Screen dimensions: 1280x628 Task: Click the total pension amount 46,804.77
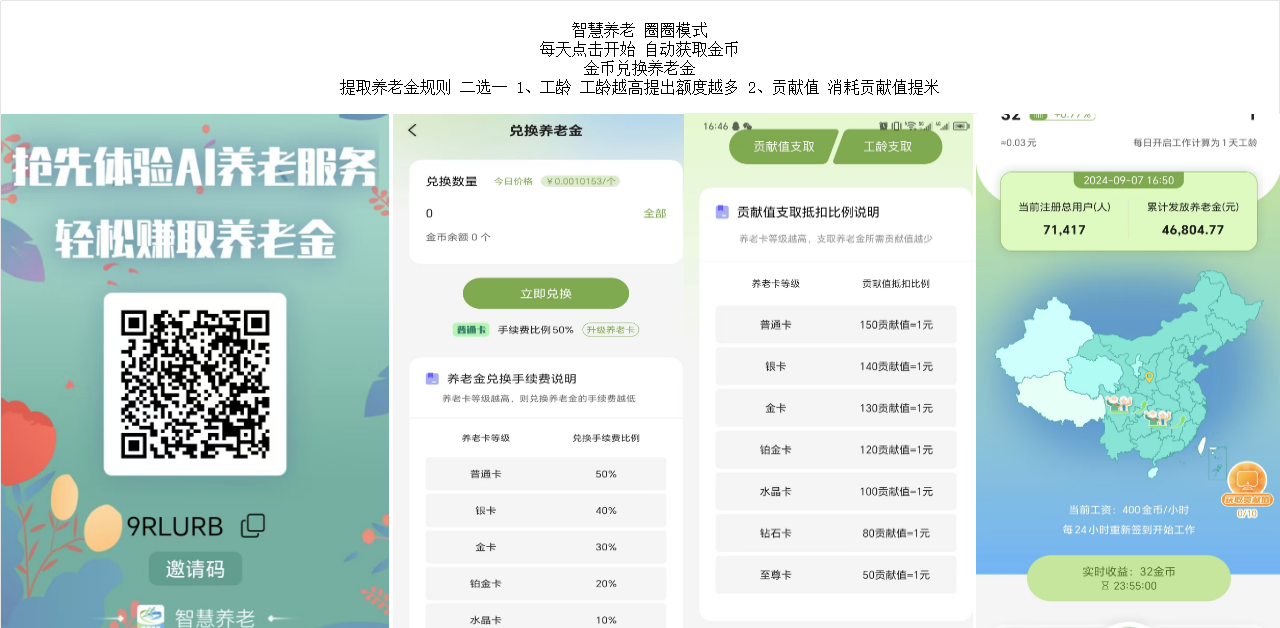1193,230
